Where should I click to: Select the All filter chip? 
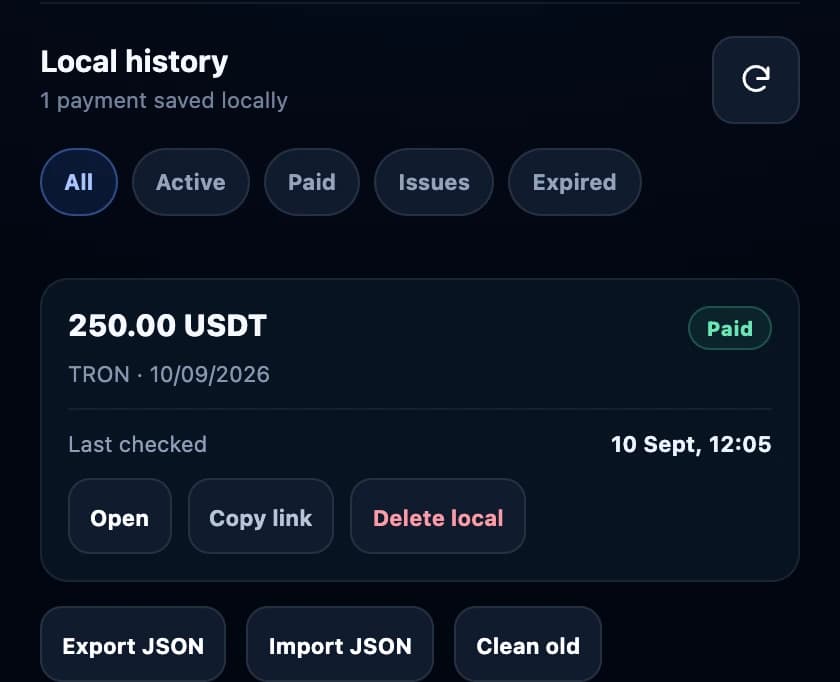[x=79, y=182]
